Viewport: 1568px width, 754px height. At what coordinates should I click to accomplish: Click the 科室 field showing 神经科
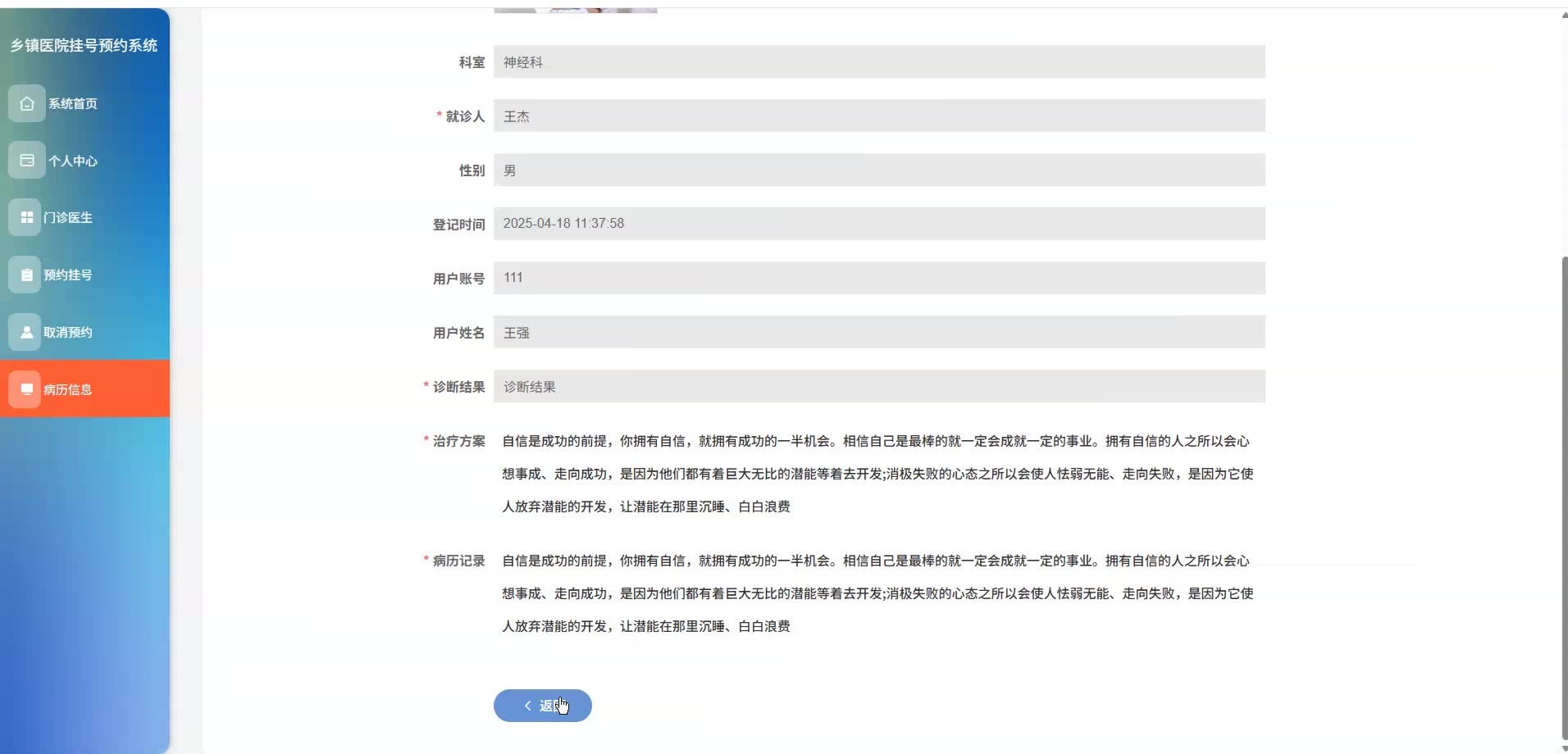click(879, 62)
